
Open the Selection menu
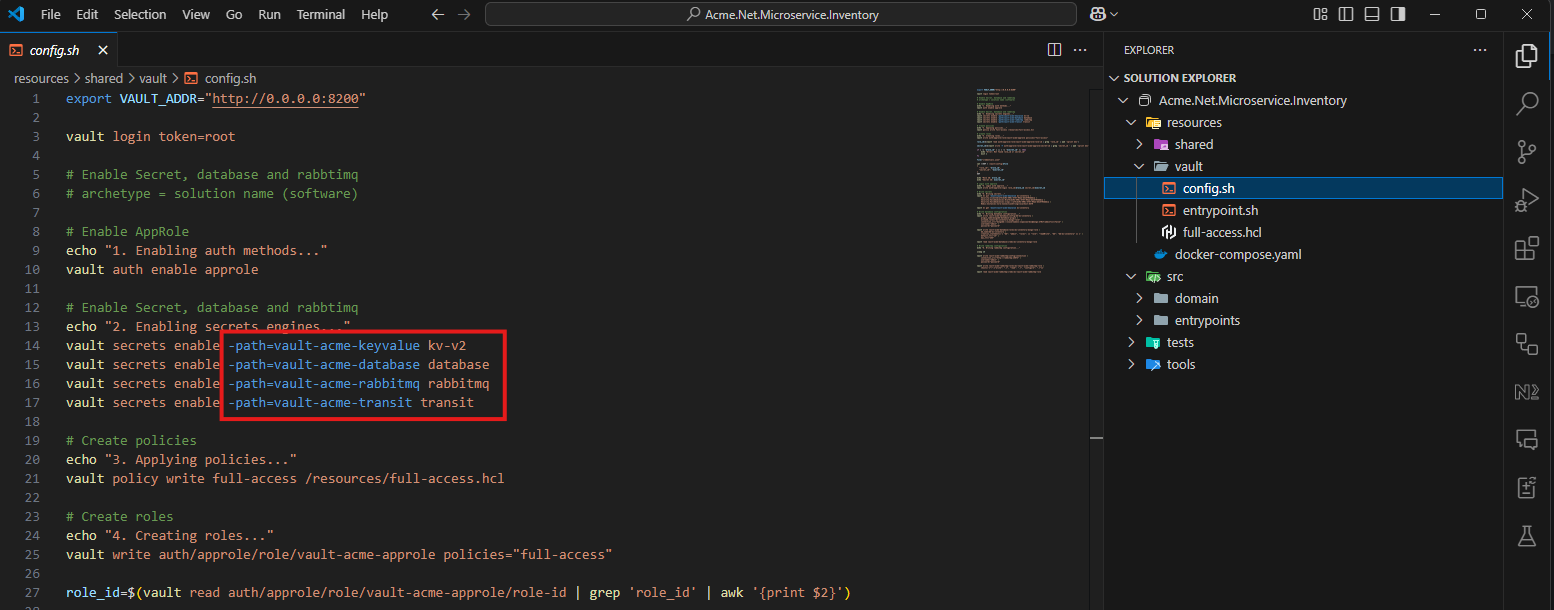pyautogui.click(x=140, y=15)
